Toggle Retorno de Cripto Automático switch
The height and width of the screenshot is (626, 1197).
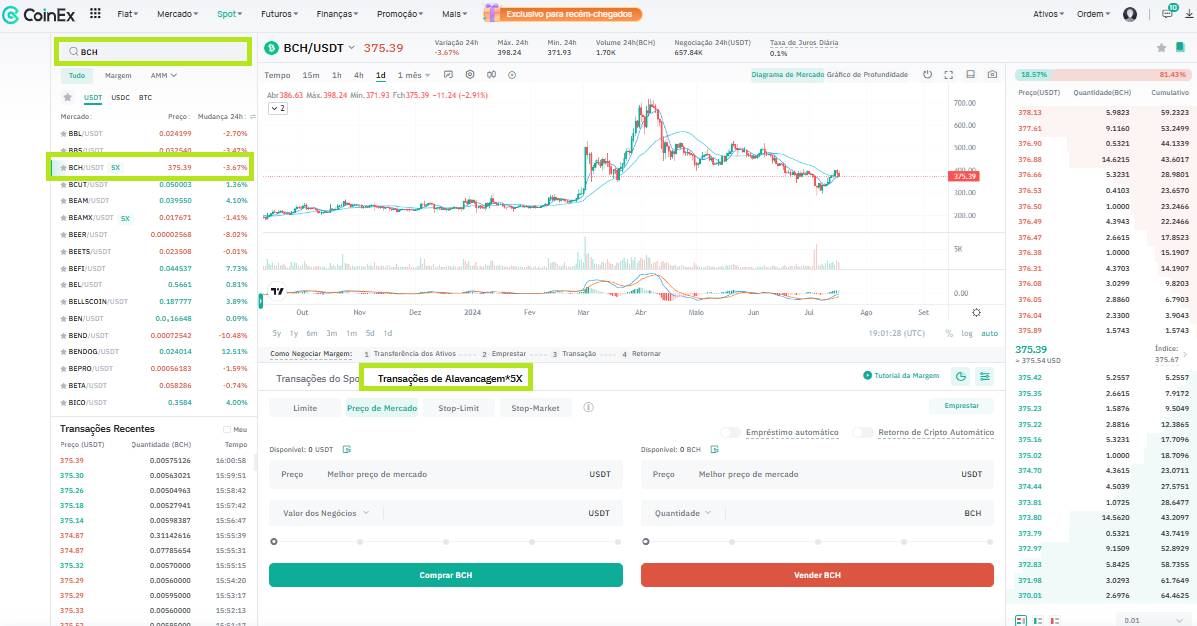(863, 432)
